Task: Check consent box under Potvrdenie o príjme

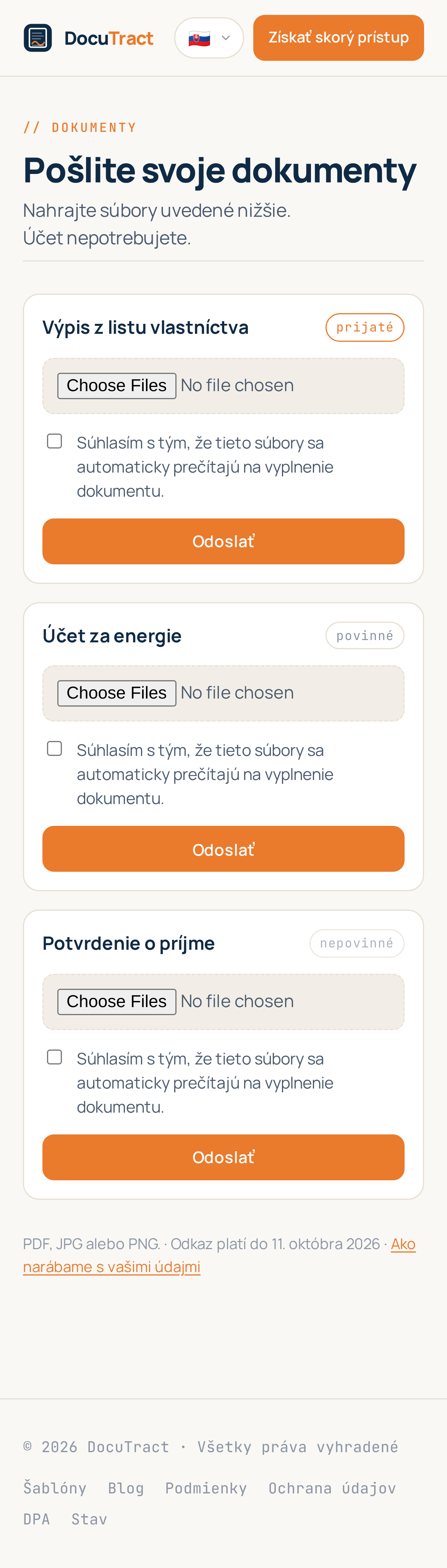Action: point(55,1057)
